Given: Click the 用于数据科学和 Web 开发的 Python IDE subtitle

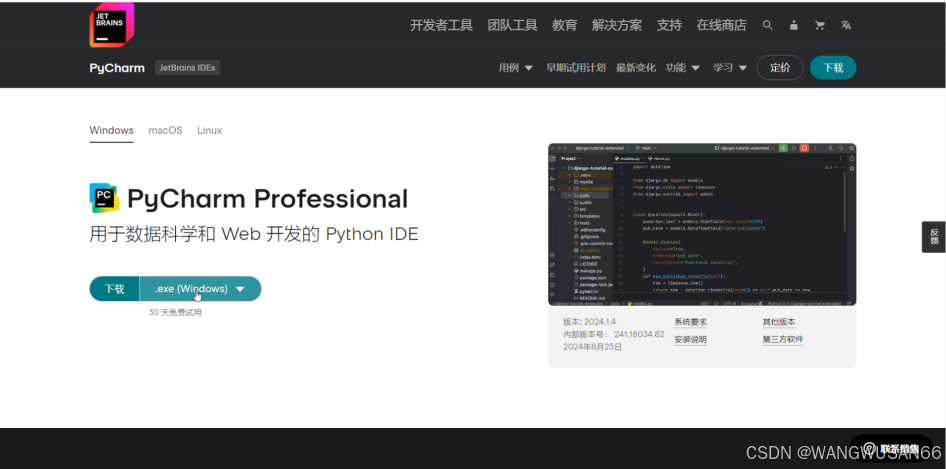Looking at the screenshot, I should point(254,234).
